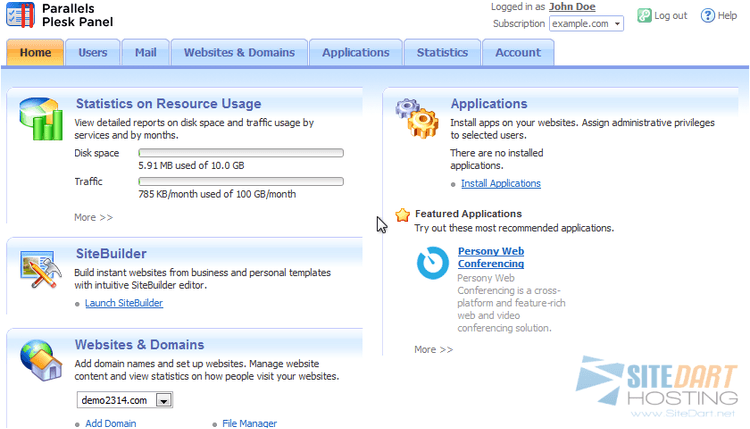
Task: Click the Persony Web Conferencing round icon
Action: tap(432, 263)
